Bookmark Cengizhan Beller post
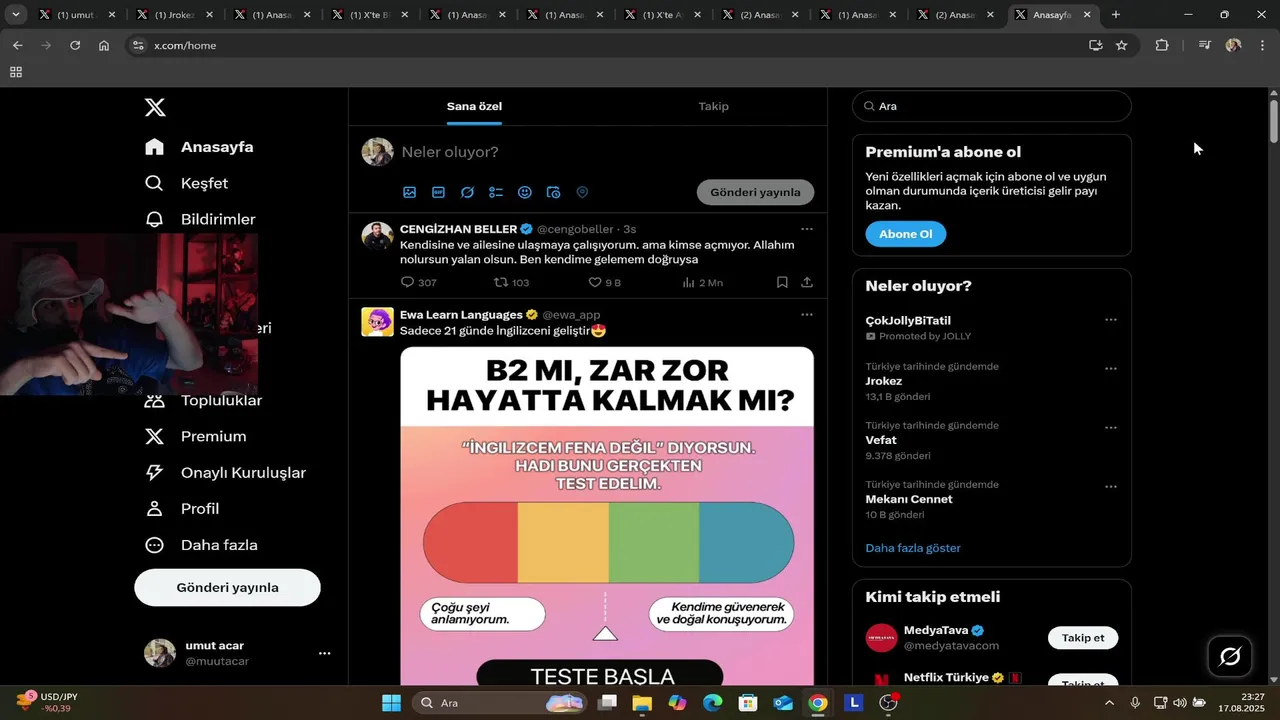The height and width of the screenshot is (720, 1280). 783,283
